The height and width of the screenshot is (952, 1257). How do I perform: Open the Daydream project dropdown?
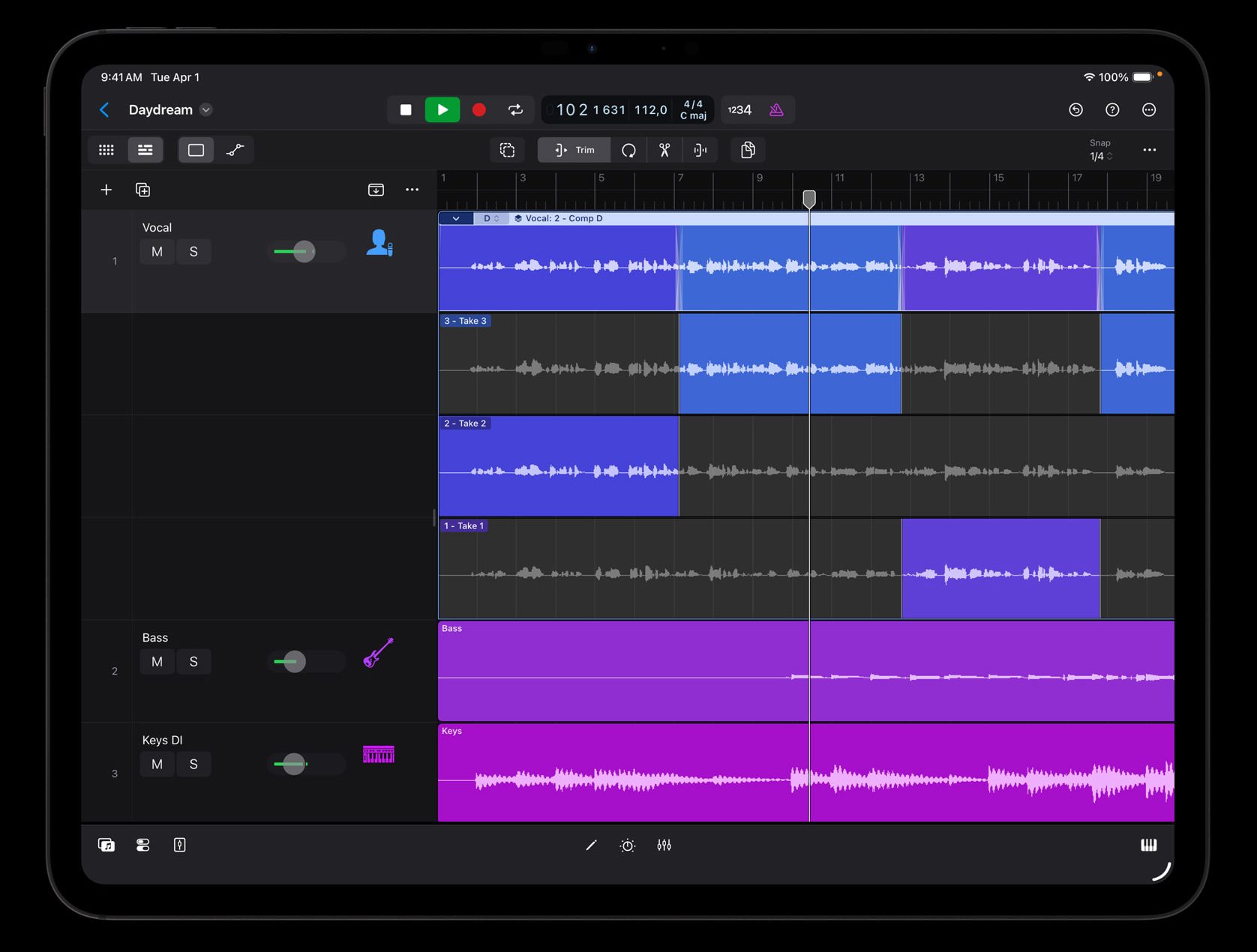coord(205,109)
